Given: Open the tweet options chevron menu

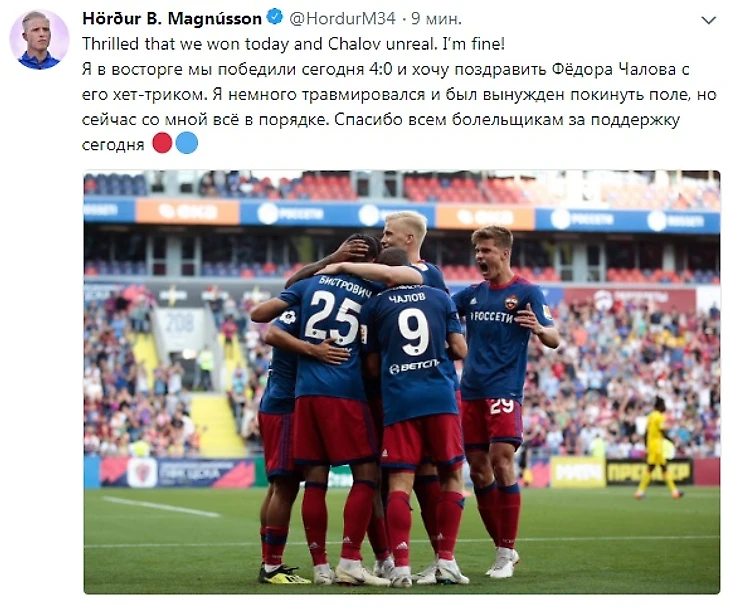Looking at the screenshot, I should (x=709, y=20).
